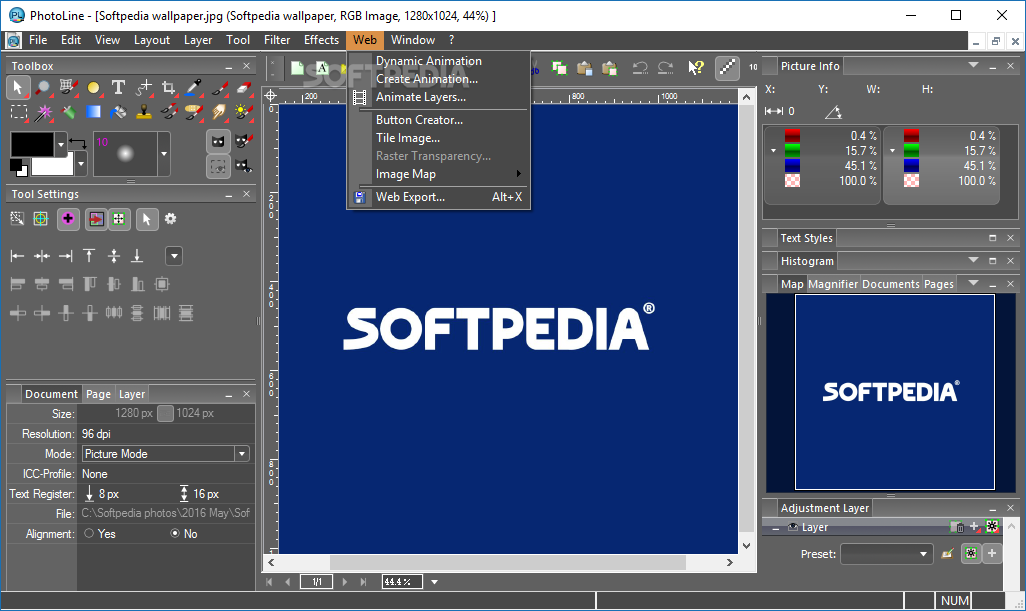Select the Stamp clone tool

[x=143, y=113]
